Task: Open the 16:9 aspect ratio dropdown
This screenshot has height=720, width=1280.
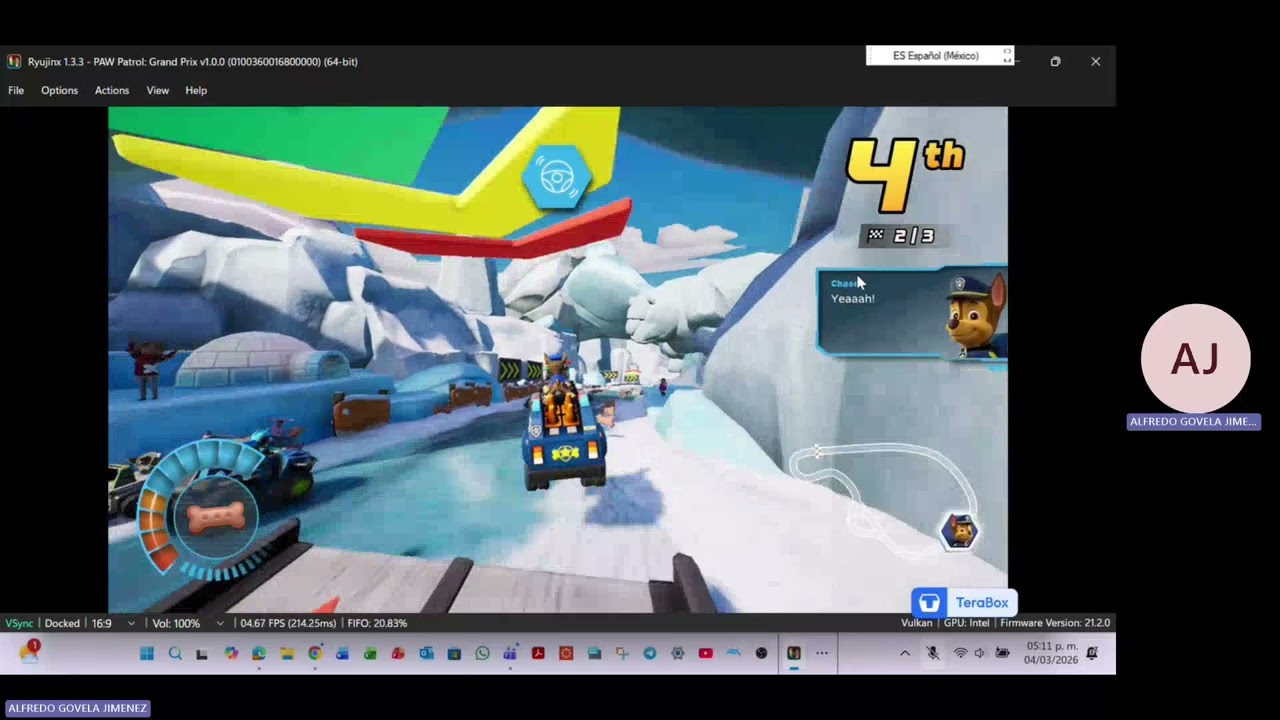Action: click(113, 623)
